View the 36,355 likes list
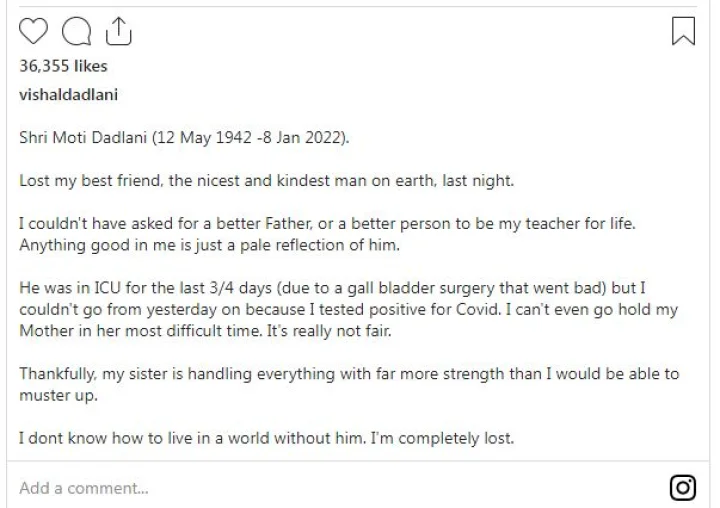The width and height of the screenshot is (720, 508). (x=63, y=66)
